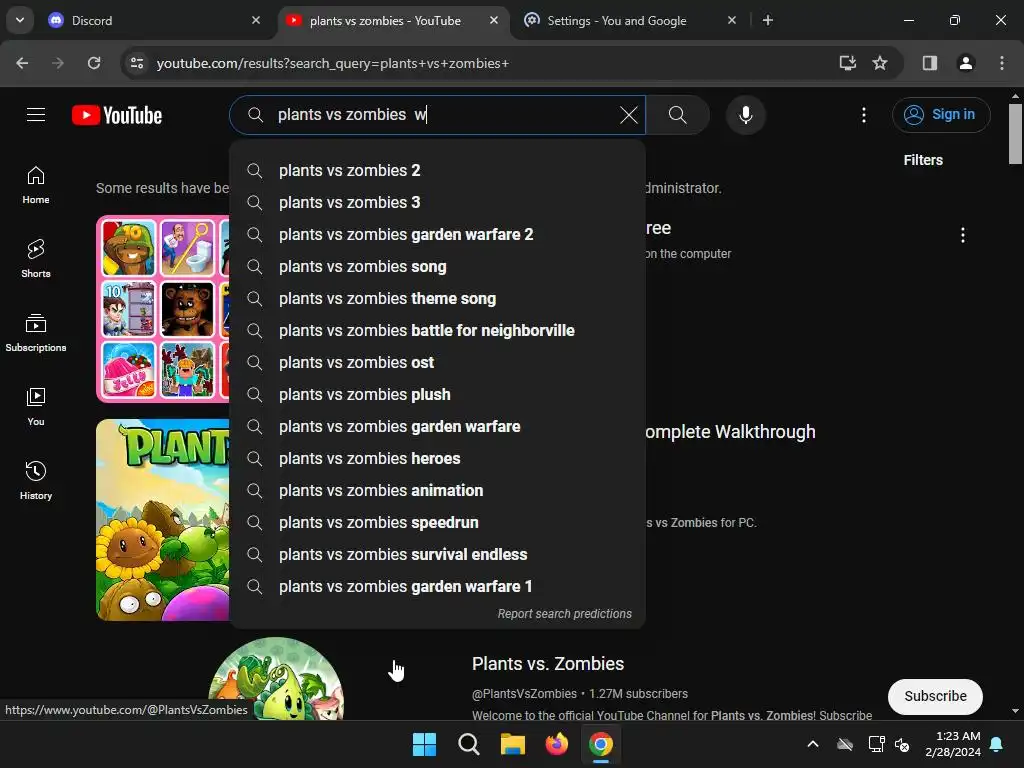Screen dimensions: 1024x768
Task: Open Windows taskbar search
Action: click(468, 744)
